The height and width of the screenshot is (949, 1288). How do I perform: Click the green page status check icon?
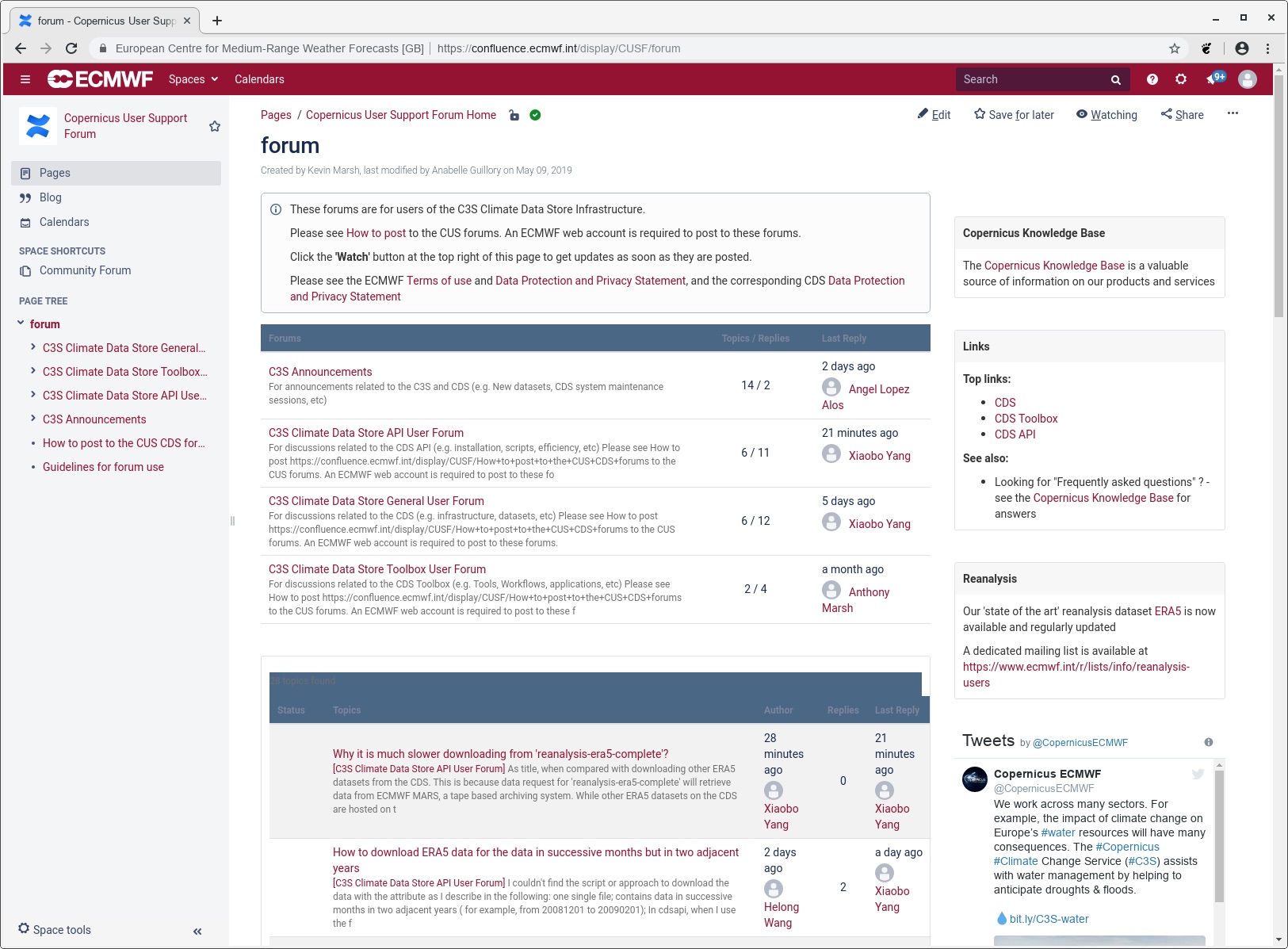pos(535,115)
